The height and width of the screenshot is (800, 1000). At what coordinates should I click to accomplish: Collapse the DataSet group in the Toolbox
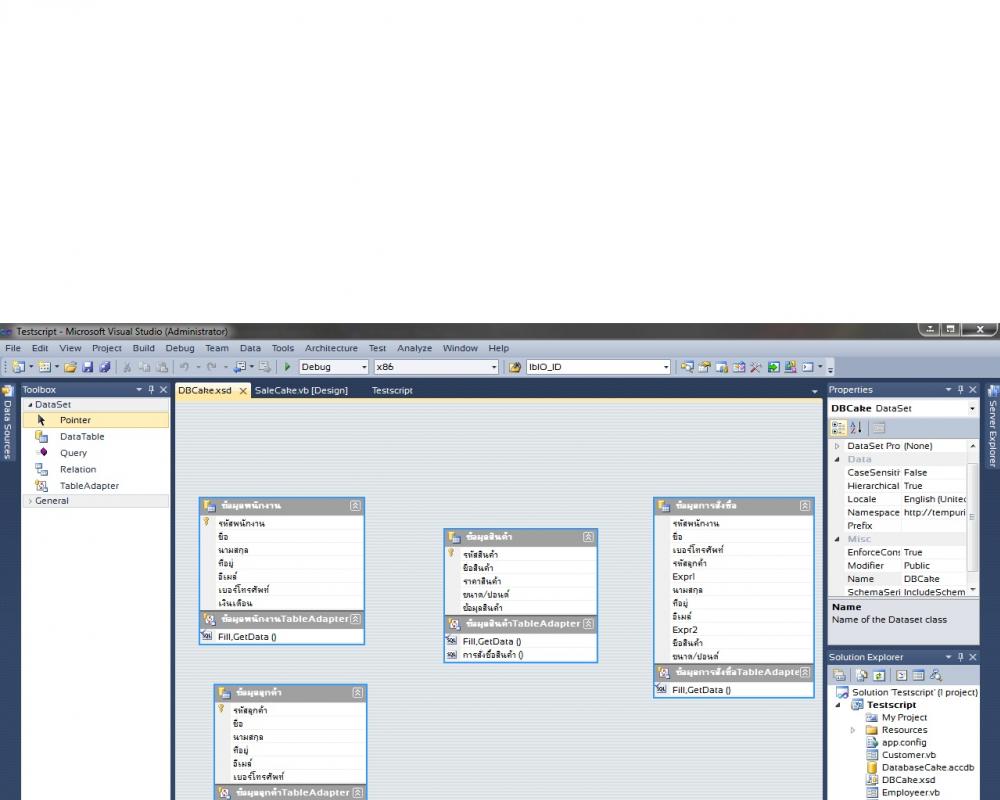29,404
